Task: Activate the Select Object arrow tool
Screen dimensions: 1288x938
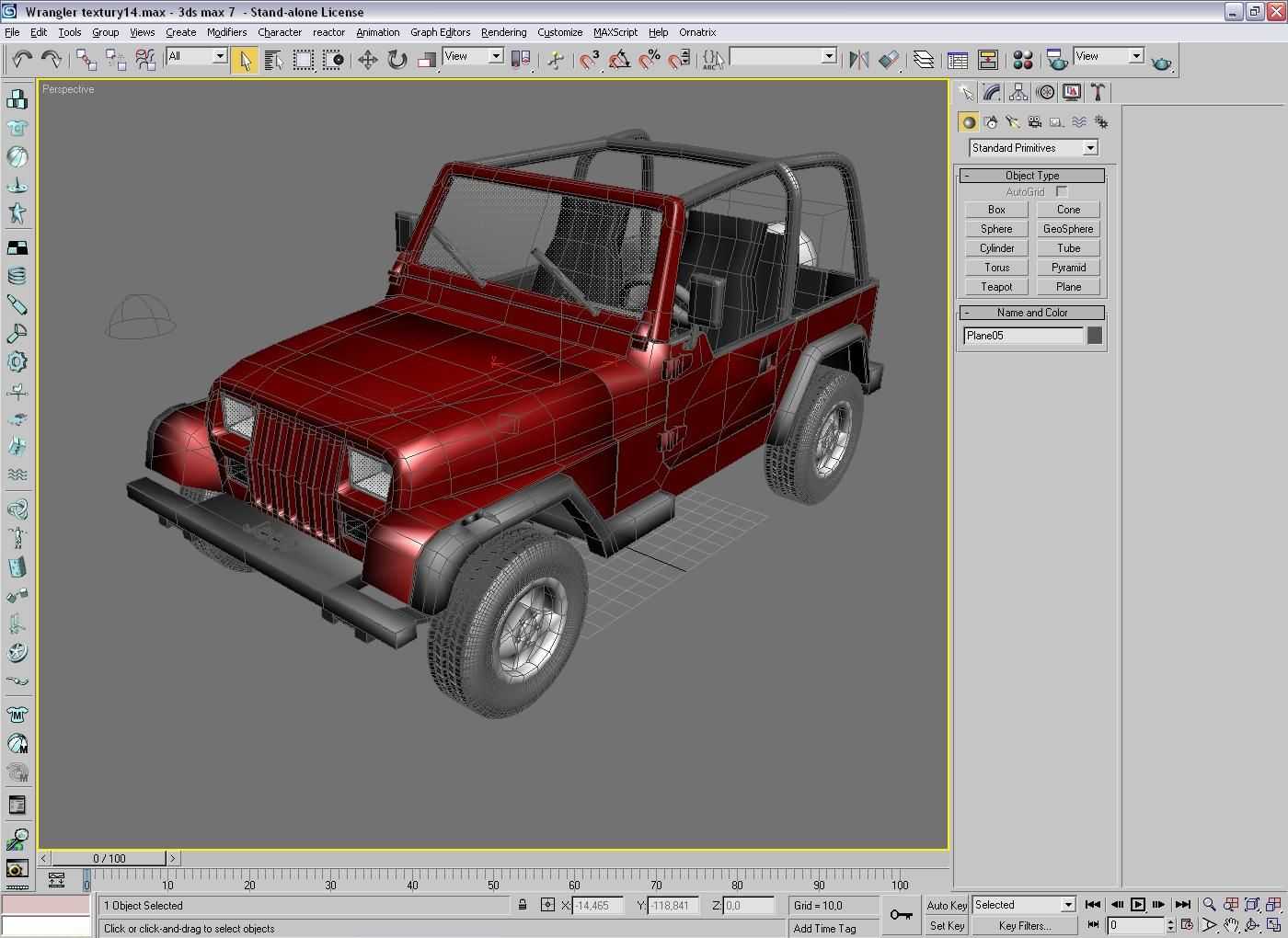Action: pos(245,60)
